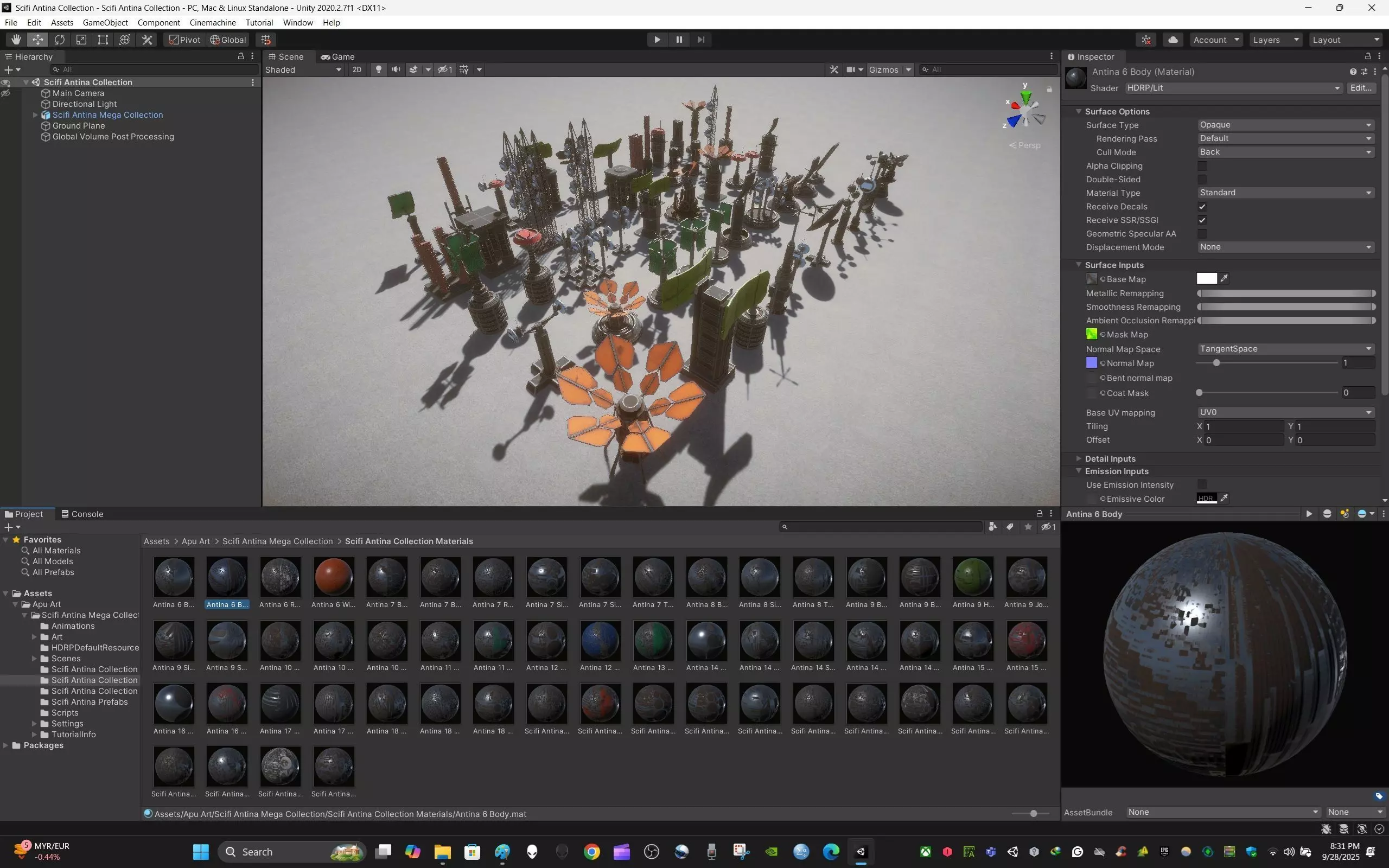Select the Rotate tool
Image resolution: width=1389 pixels, height=868 pixels.
click(60, 40)
